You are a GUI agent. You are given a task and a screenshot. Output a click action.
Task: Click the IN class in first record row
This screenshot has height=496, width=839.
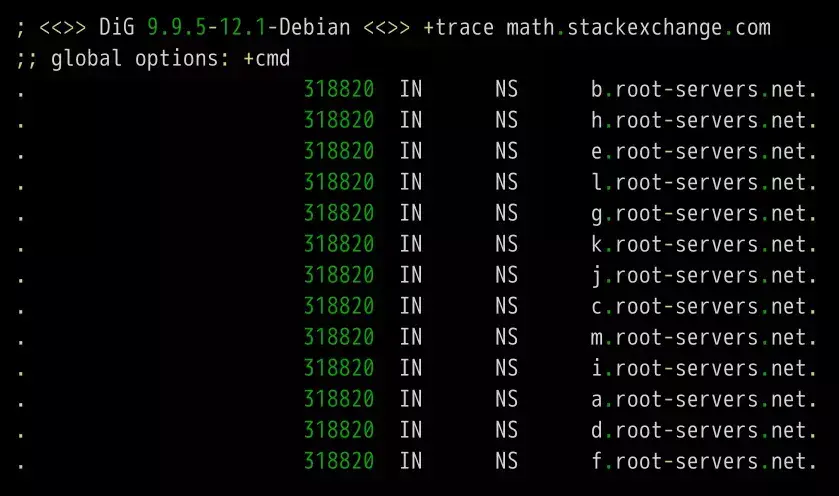tap(411, 89)
